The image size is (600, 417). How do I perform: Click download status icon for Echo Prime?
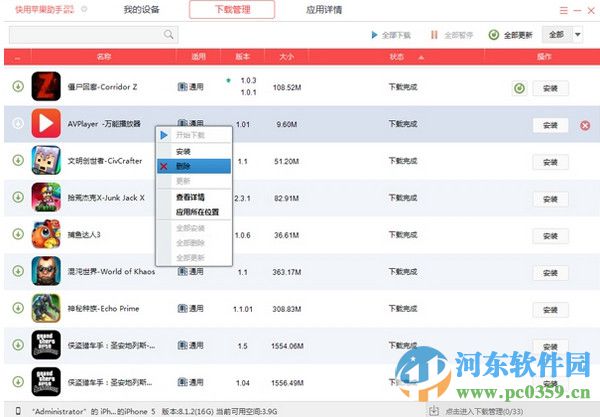(x=18, y=308)
